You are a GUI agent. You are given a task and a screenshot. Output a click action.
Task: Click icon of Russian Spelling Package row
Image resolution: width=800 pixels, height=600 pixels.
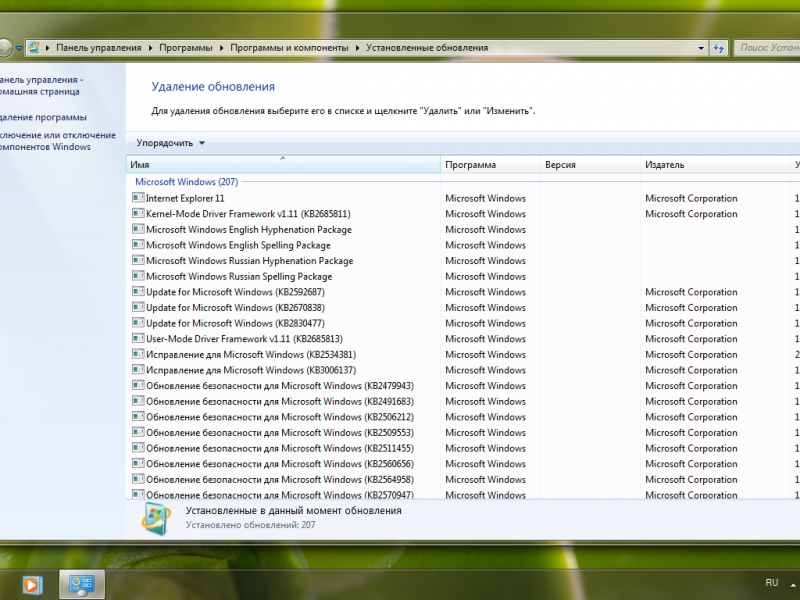(x=138, y=276)
